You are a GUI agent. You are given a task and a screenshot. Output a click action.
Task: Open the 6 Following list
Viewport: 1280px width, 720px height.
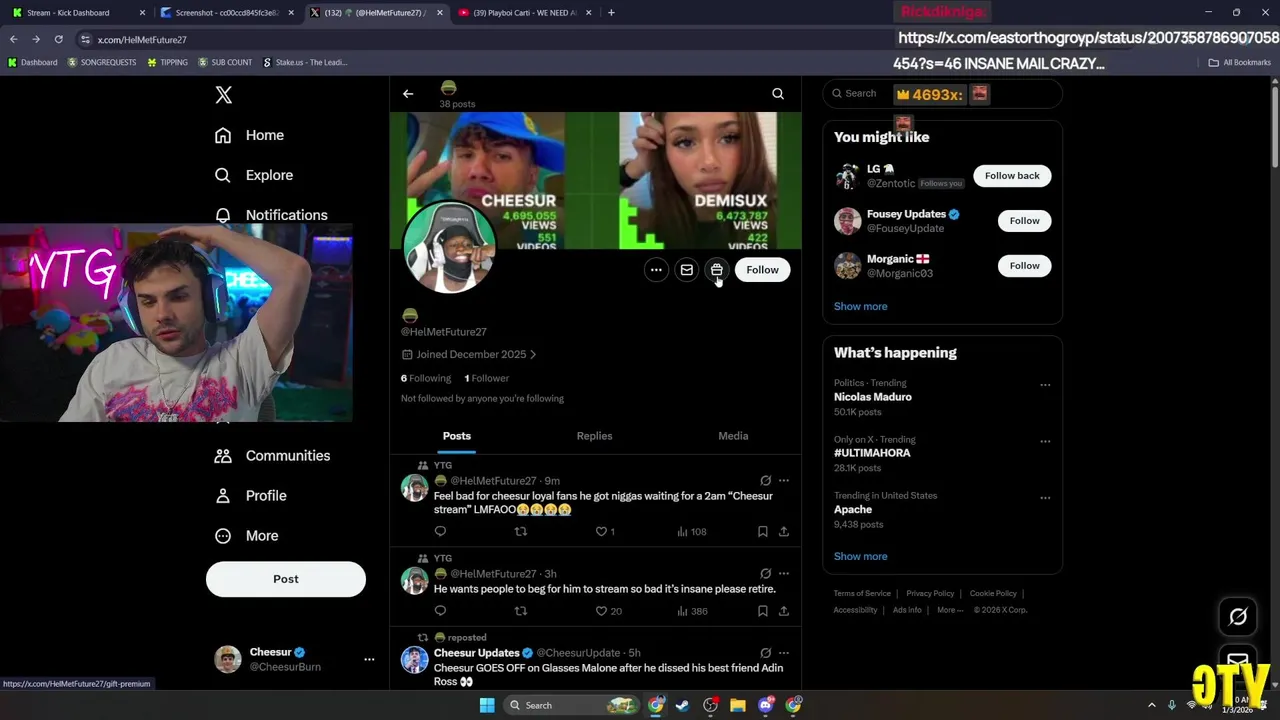[426, 379]
